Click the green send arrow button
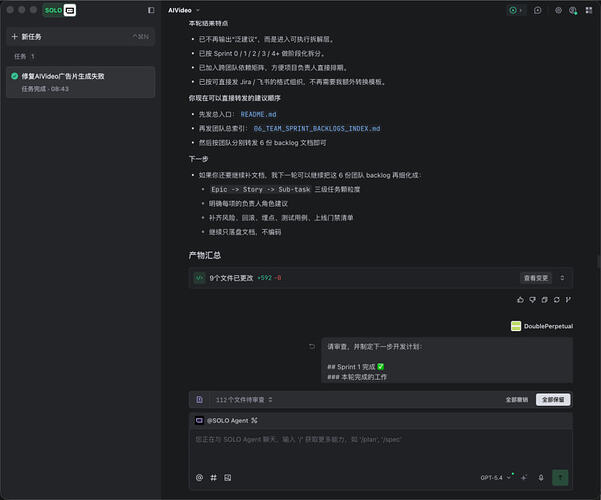 pos(560,478)
